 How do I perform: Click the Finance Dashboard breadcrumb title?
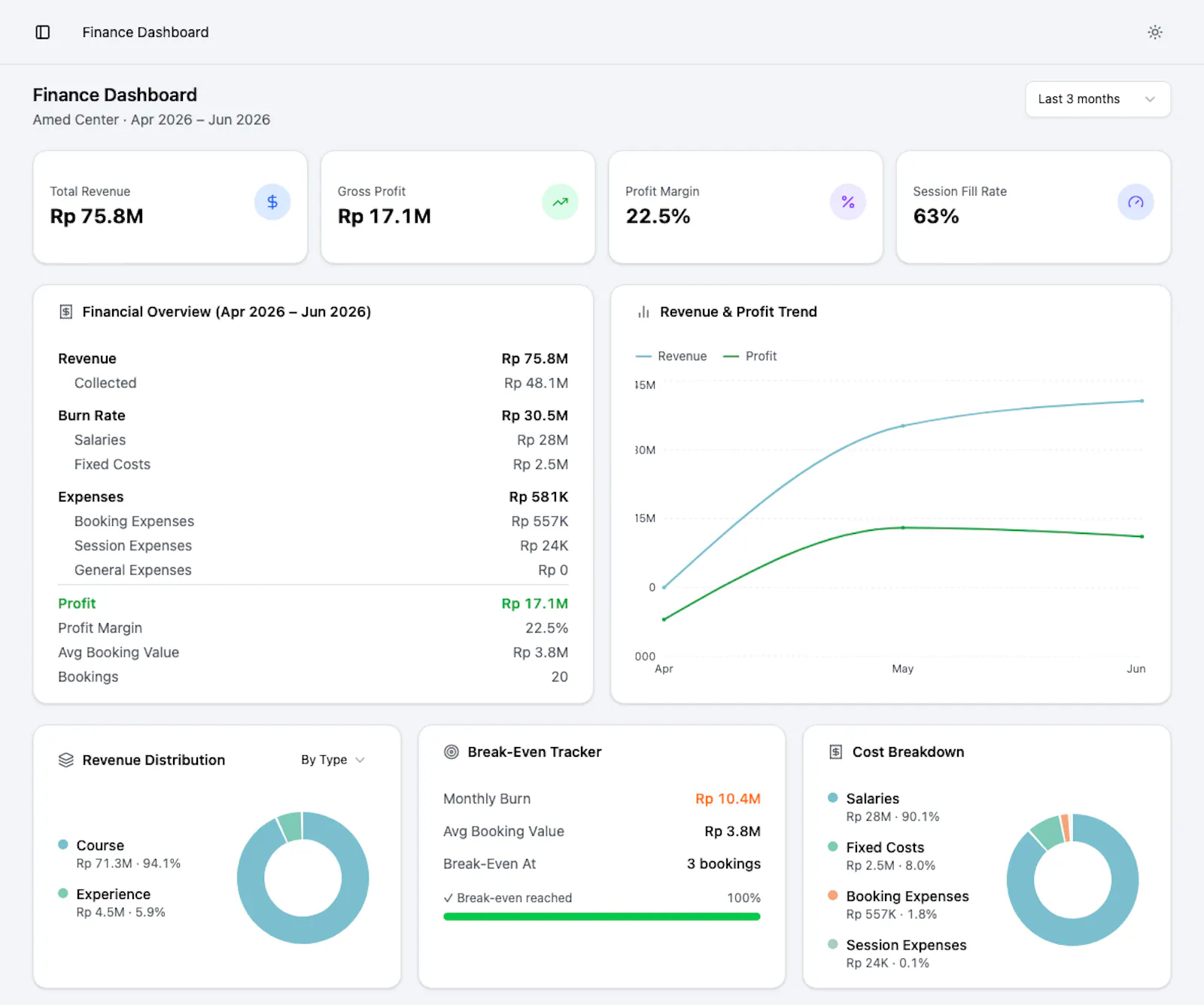click(145, 32)
